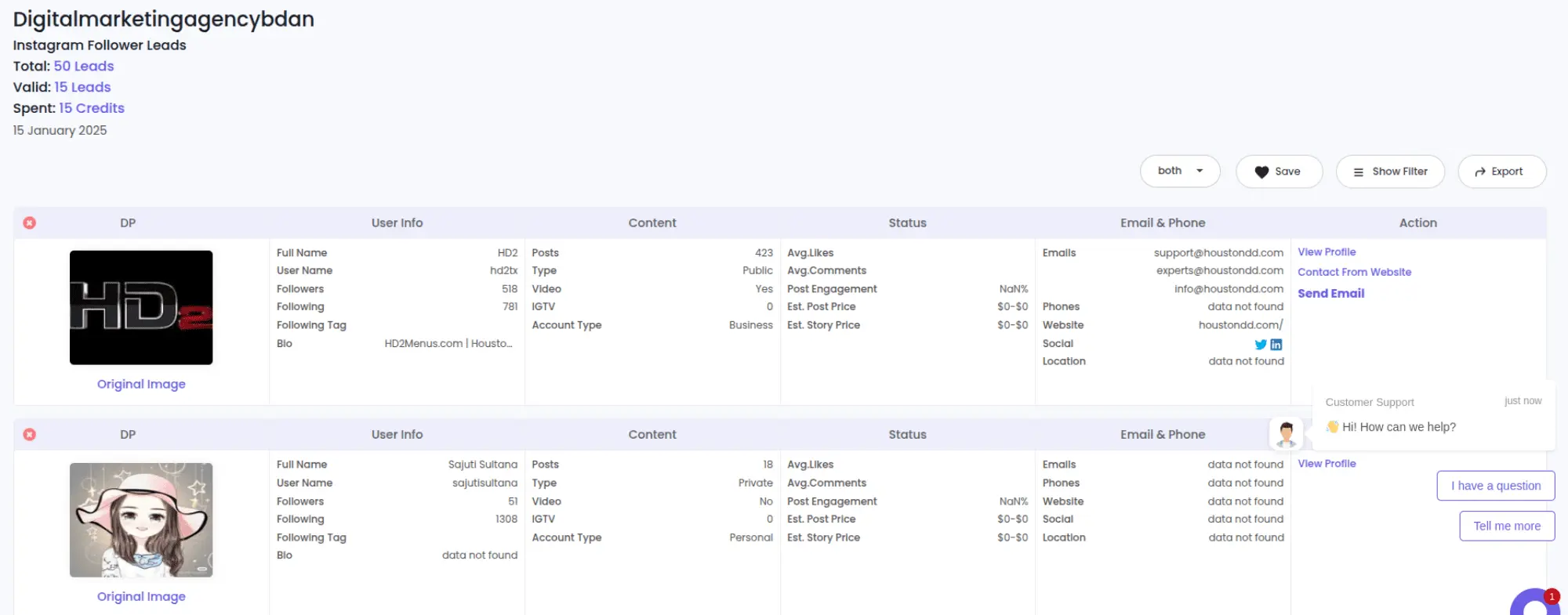Click Original Image link under HD2 logo

(x=141, y=385)
